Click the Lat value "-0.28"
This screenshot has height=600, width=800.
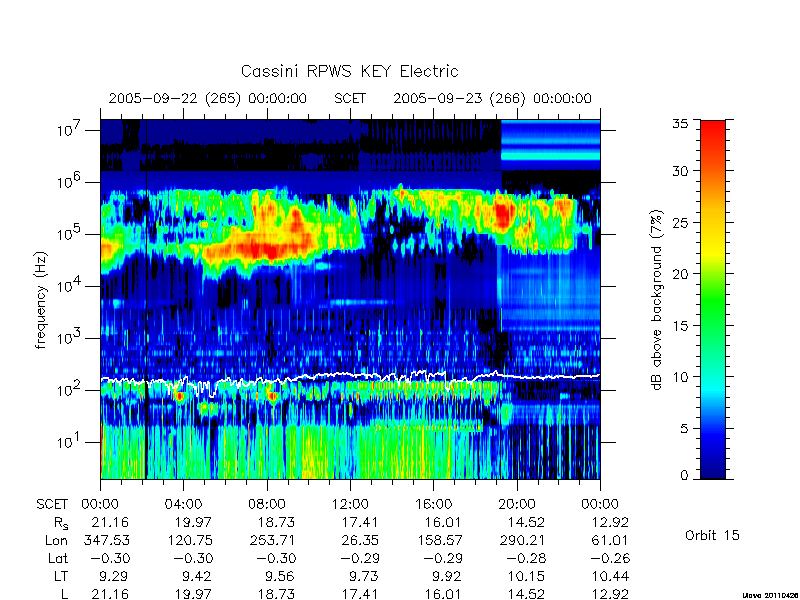(x=526, y=558)
